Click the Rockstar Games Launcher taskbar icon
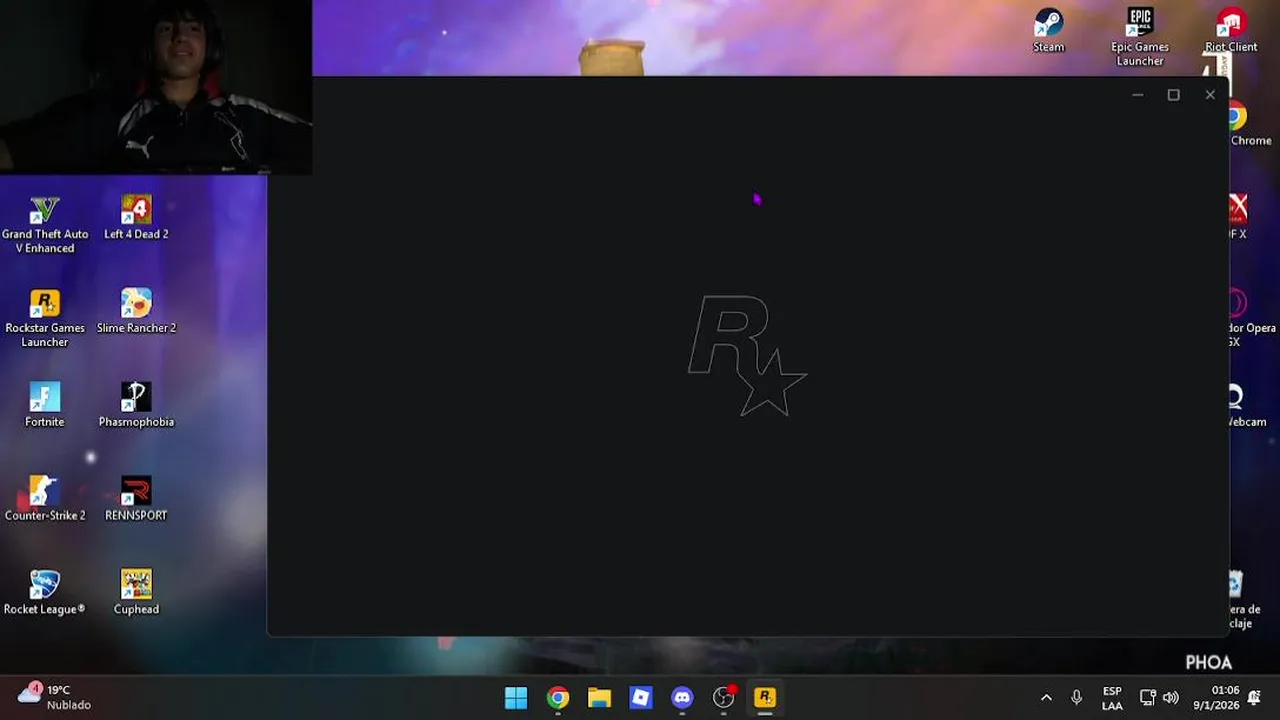The width and height of the screenshot is (1280, 720). [x=765, y=697]
